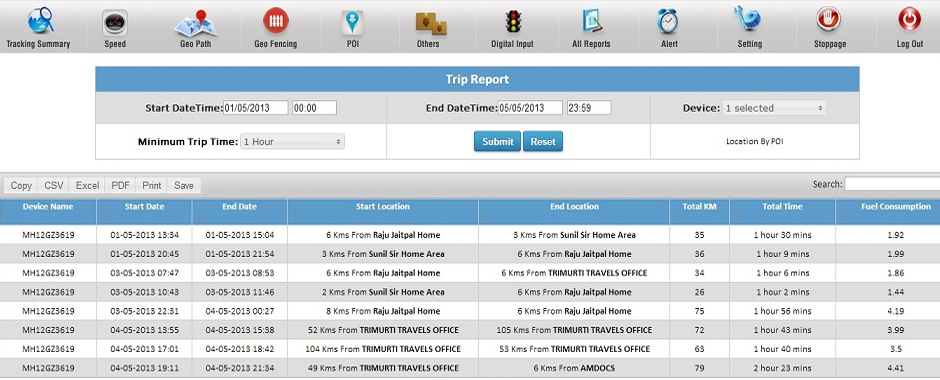The image size is (940, 380).
Task: Expand the Minimum Trip Time dropdown
Action: coord(293,142)
